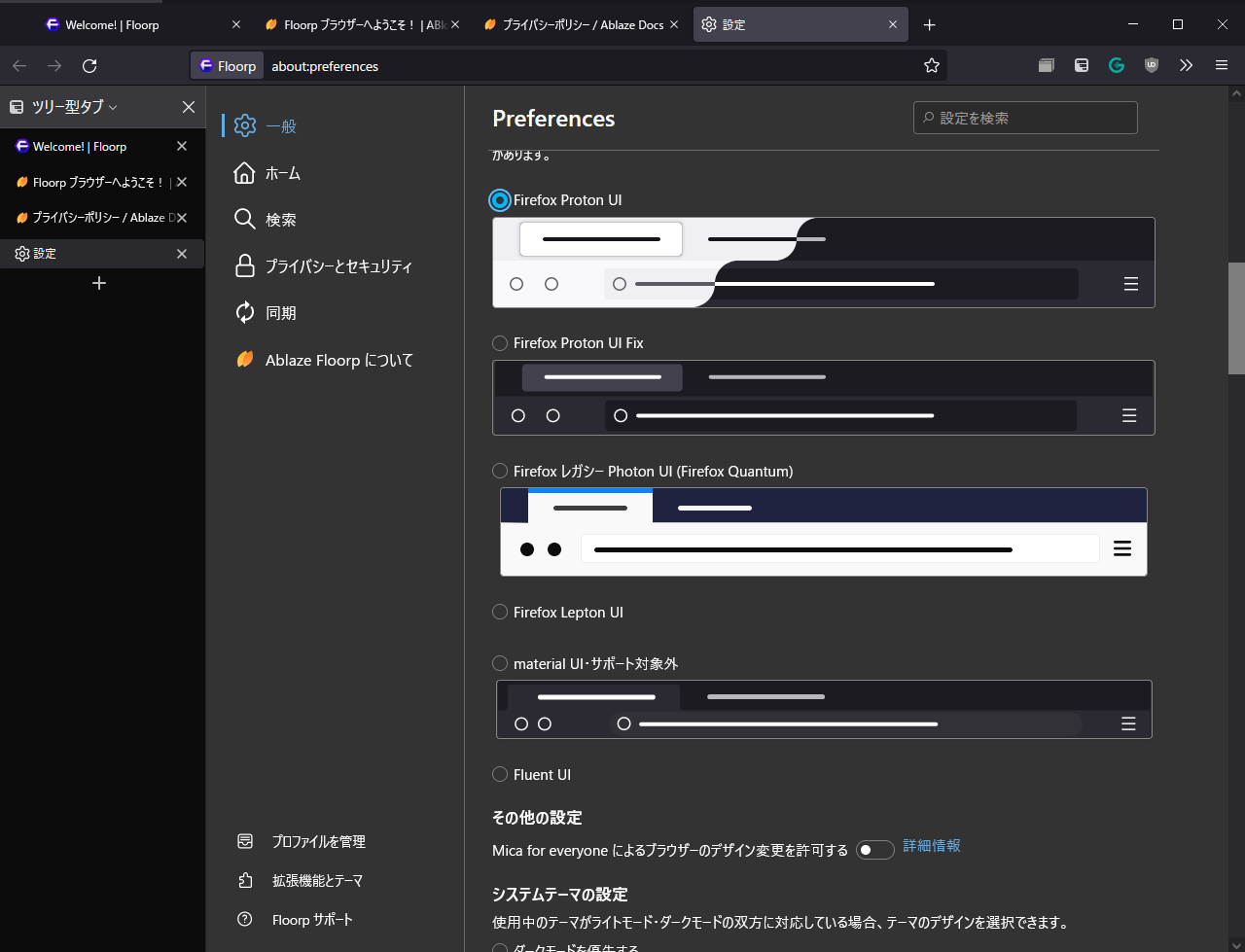This screenshot has width=1245, height=952.
Task: Close the Welcome! | Floorp top tab
Action: pyautogui.click(x=235, y=24)
